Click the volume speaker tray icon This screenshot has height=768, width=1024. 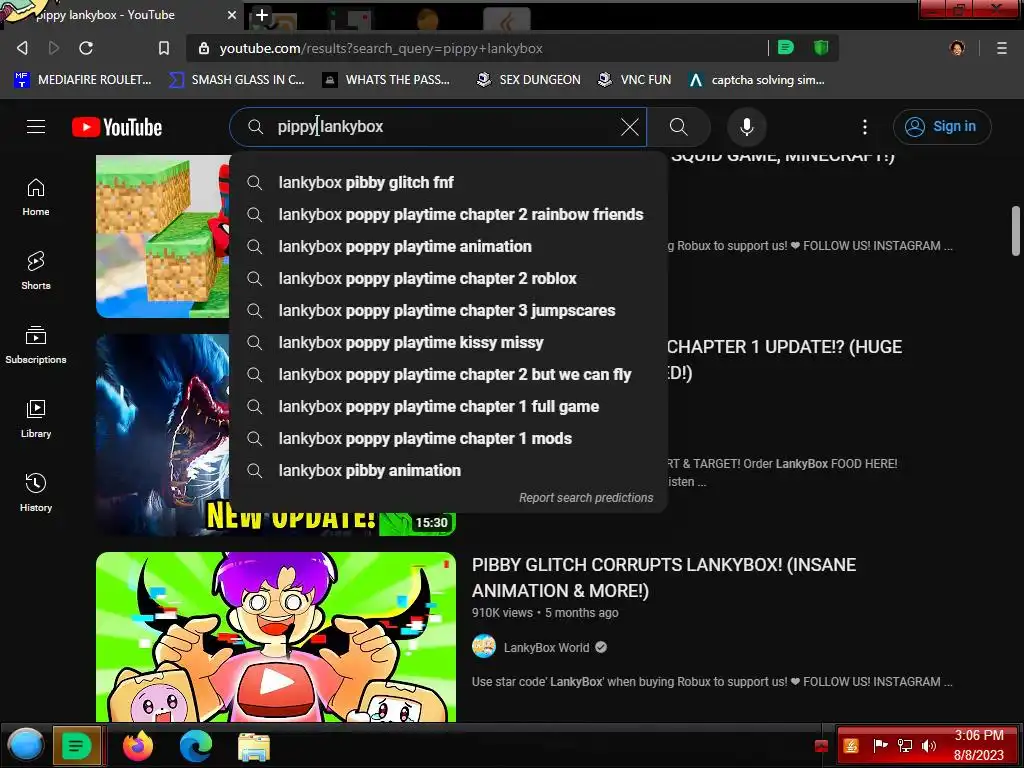click(x=929, y=746)
